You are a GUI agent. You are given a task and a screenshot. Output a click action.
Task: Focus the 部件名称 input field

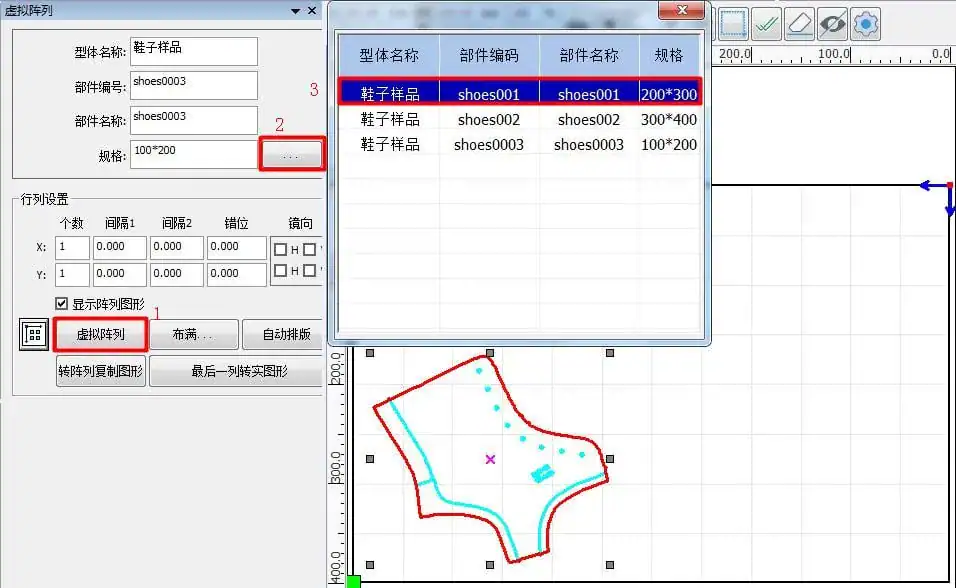(x=194, y=120)
